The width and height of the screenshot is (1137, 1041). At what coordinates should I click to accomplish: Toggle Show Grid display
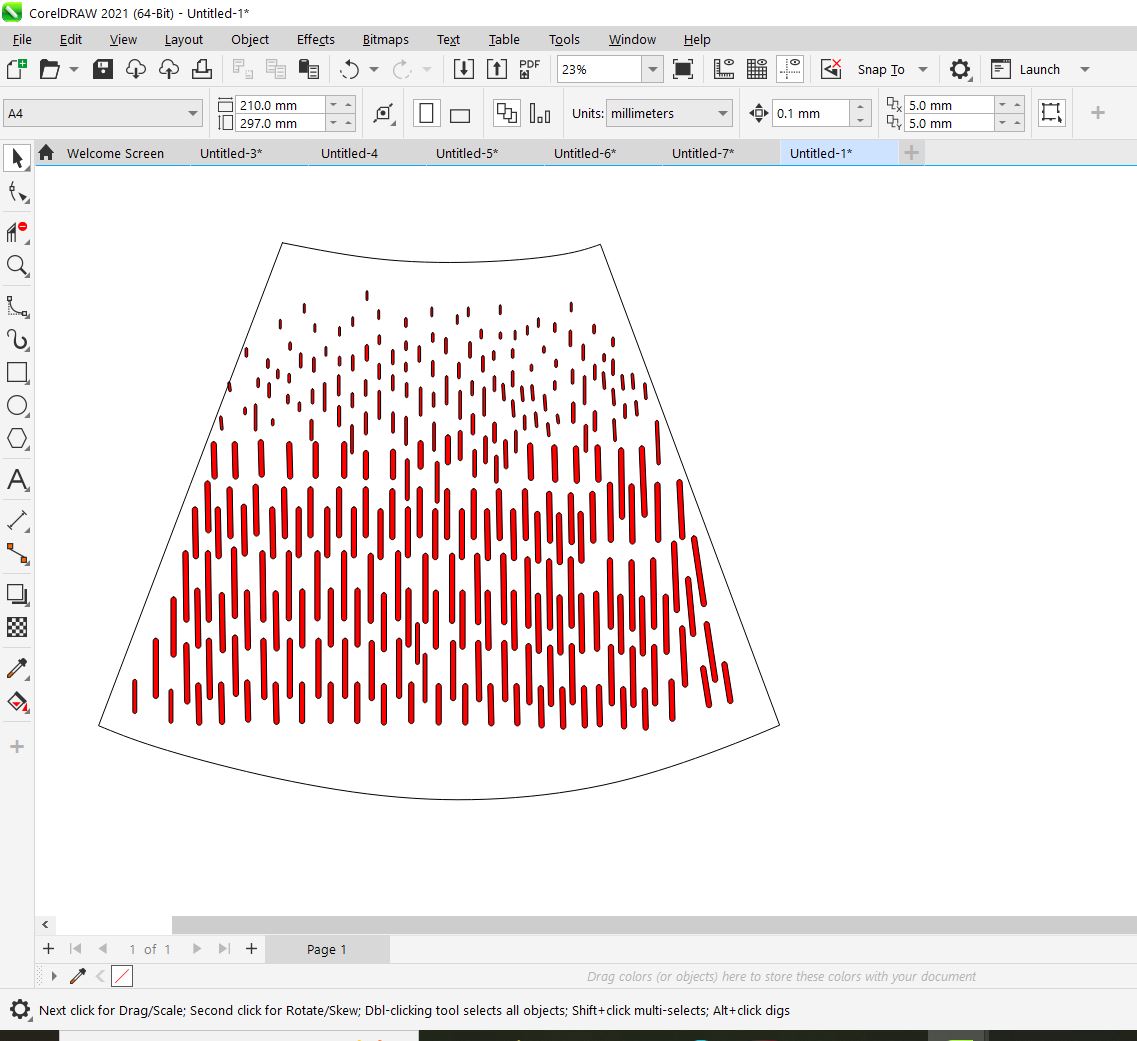[757, 69]
